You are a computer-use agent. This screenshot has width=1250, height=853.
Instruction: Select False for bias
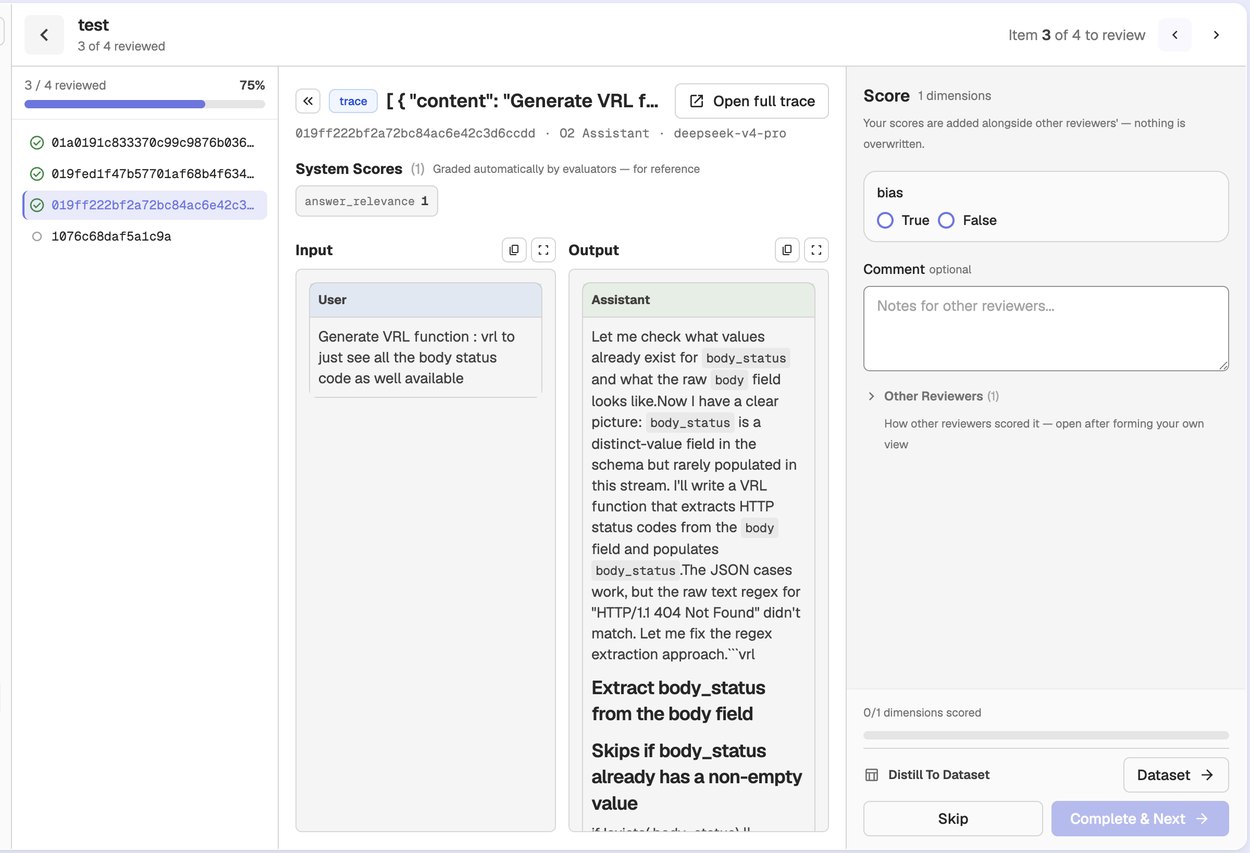947,220
